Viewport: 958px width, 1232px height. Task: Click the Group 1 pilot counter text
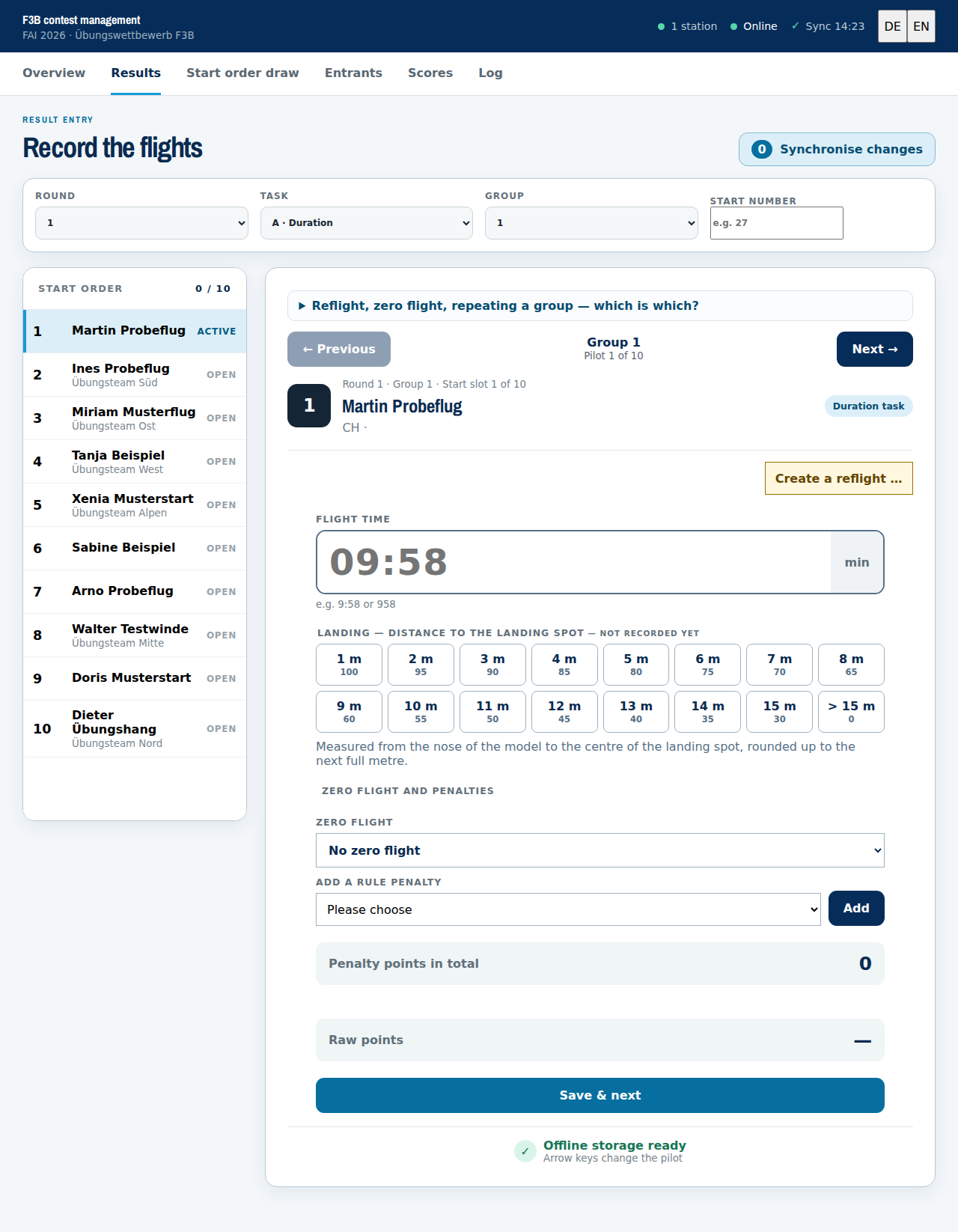(614, 348)
